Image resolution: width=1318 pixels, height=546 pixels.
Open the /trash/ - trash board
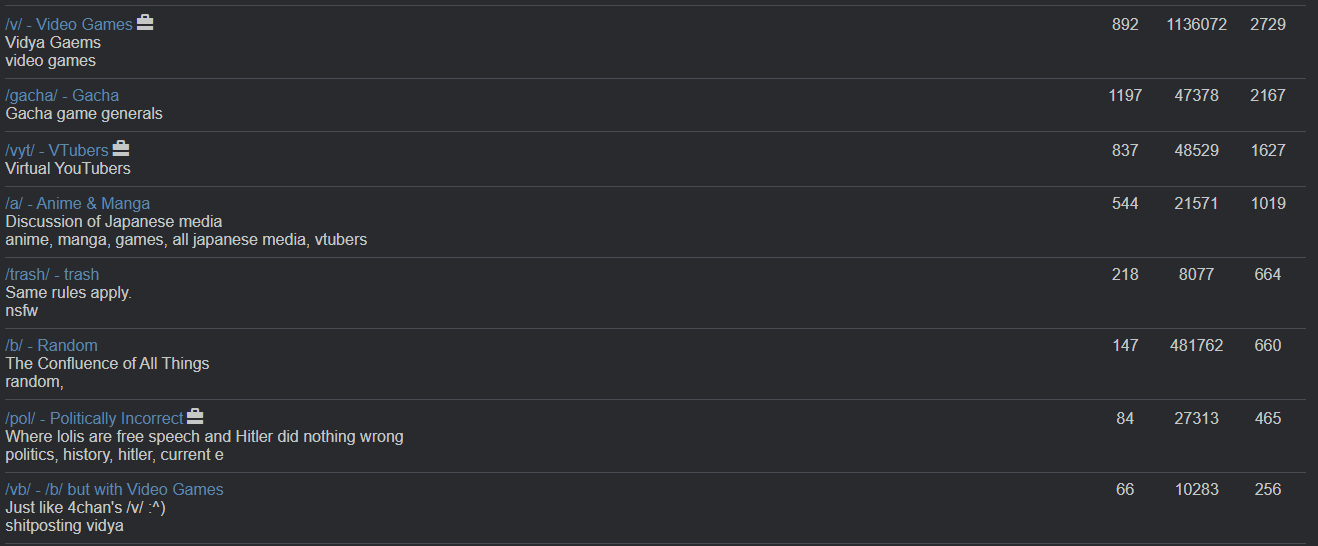point(52,275)
